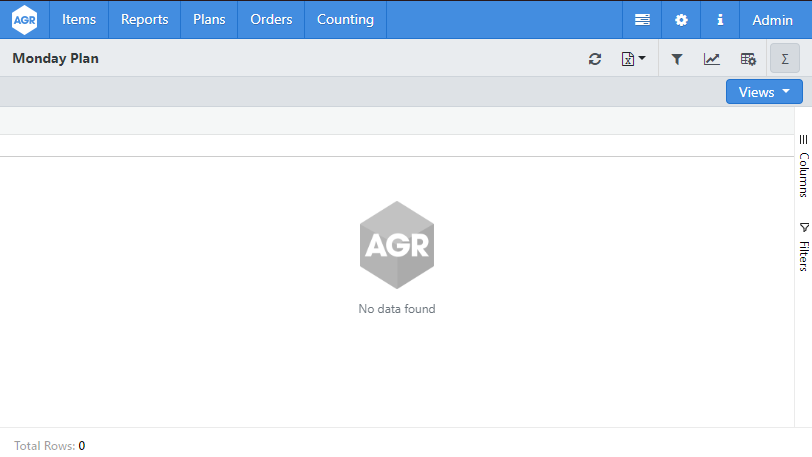Open the Items menu

[79, 20]
